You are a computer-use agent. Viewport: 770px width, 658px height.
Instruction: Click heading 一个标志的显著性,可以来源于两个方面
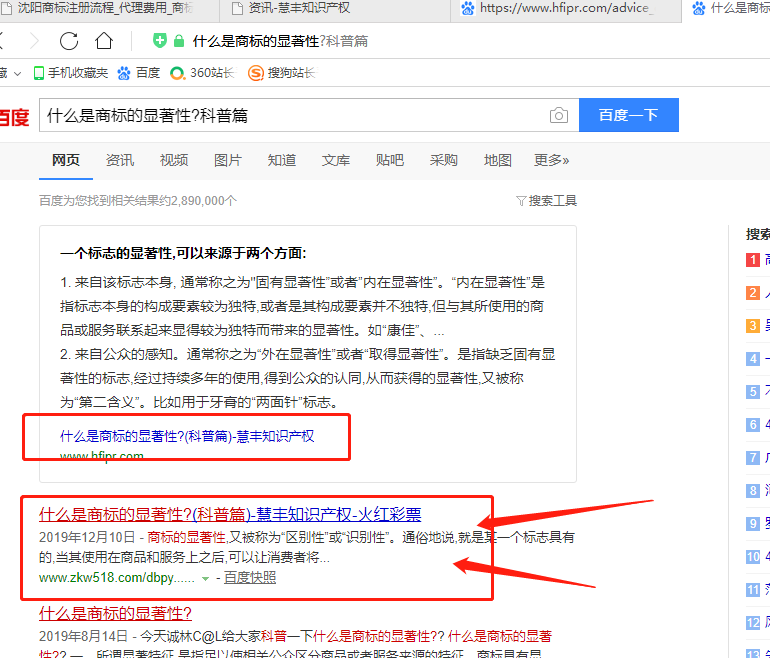183,253
